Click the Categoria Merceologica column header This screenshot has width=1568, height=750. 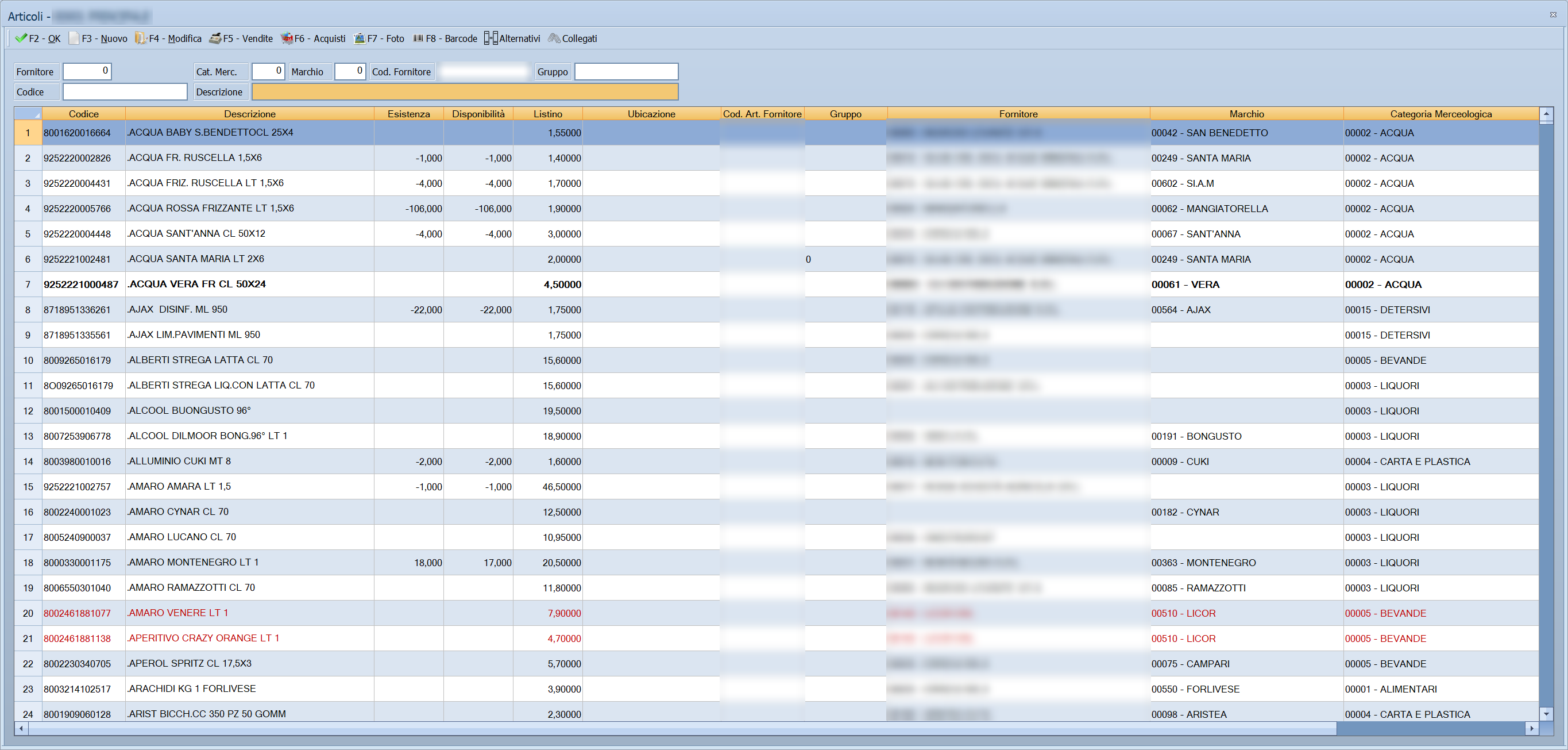(1441, 114)
